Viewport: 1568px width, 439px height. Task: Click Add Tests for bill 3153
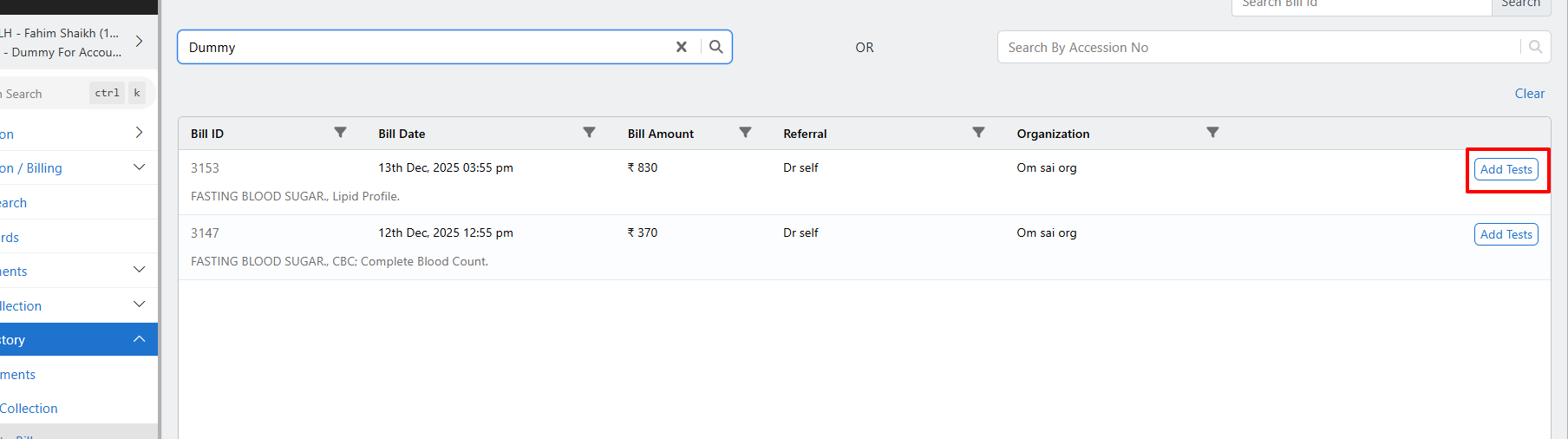tap(1506, 169)
